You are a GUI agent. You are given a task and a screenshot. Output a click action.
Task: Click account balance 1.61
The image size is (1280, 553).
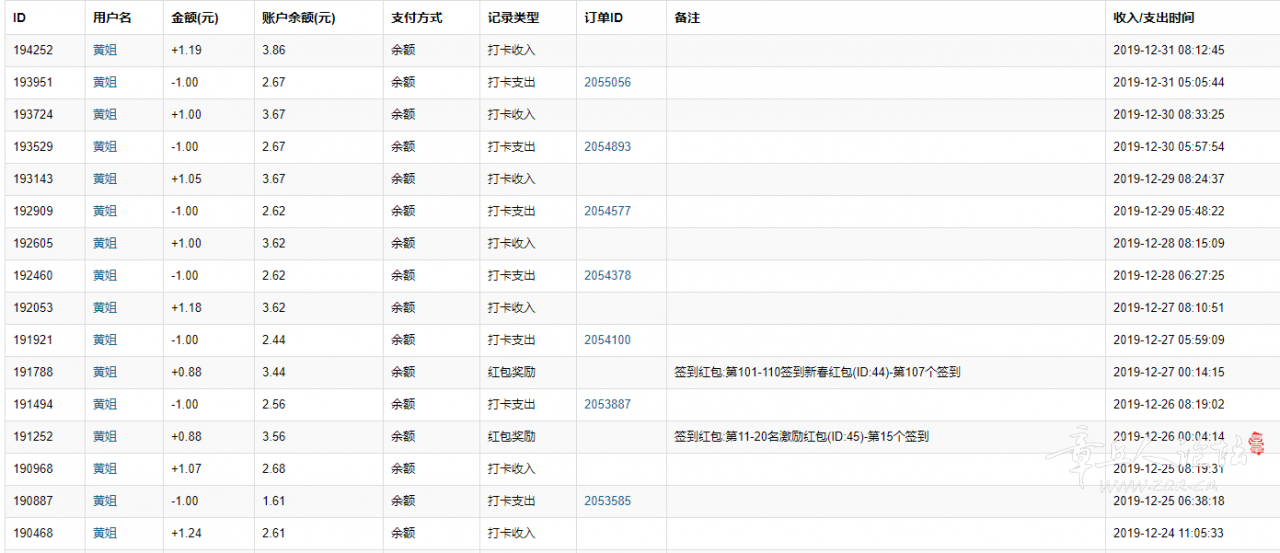[x=273, y=501]
